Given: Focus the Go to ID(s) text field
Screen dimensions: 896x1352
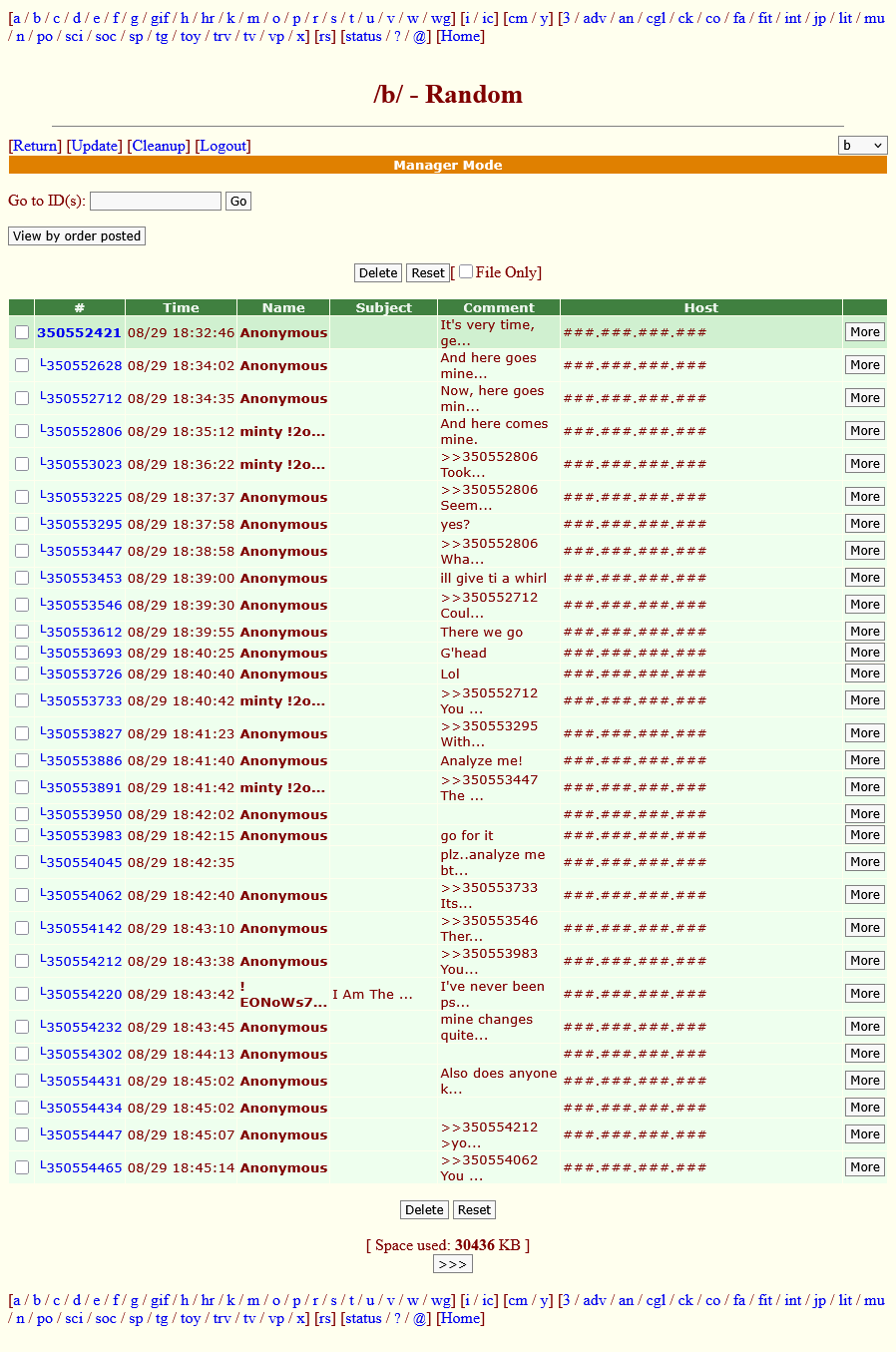Looking at the screenshot, I should (x=156, y=202).
